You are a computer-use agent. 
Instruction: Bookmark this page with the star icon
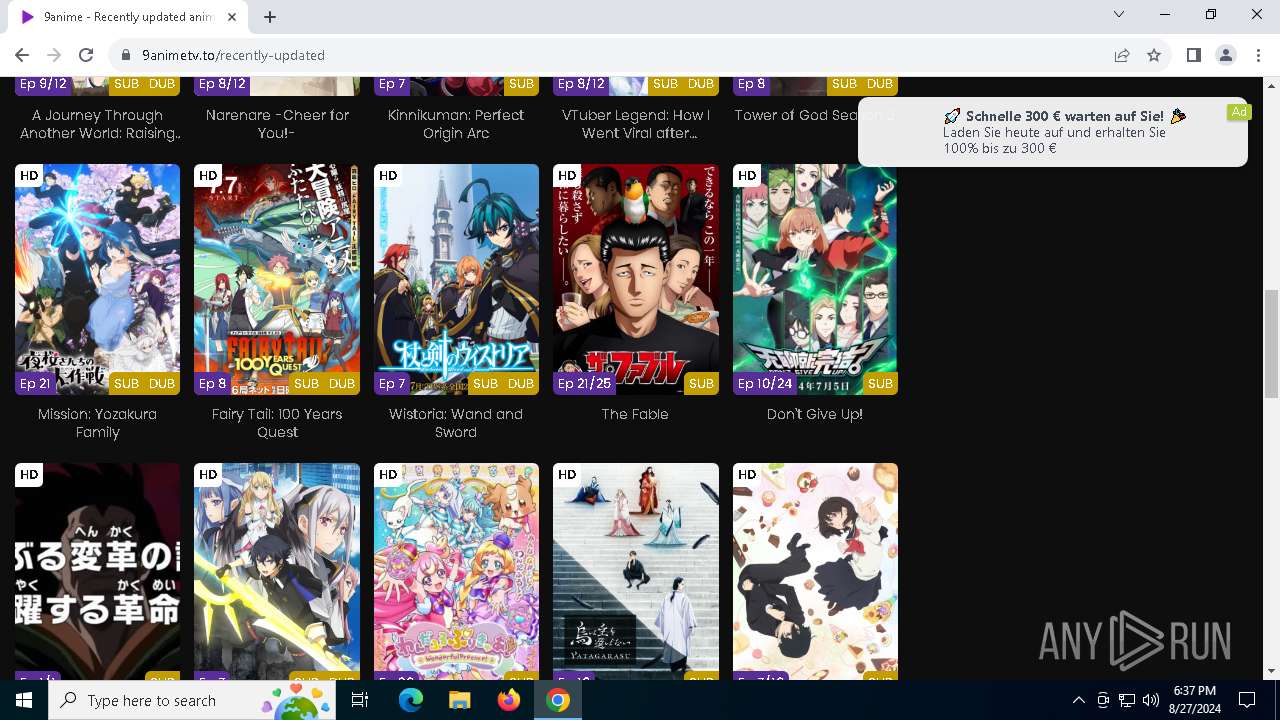[x=1154, y=55]
